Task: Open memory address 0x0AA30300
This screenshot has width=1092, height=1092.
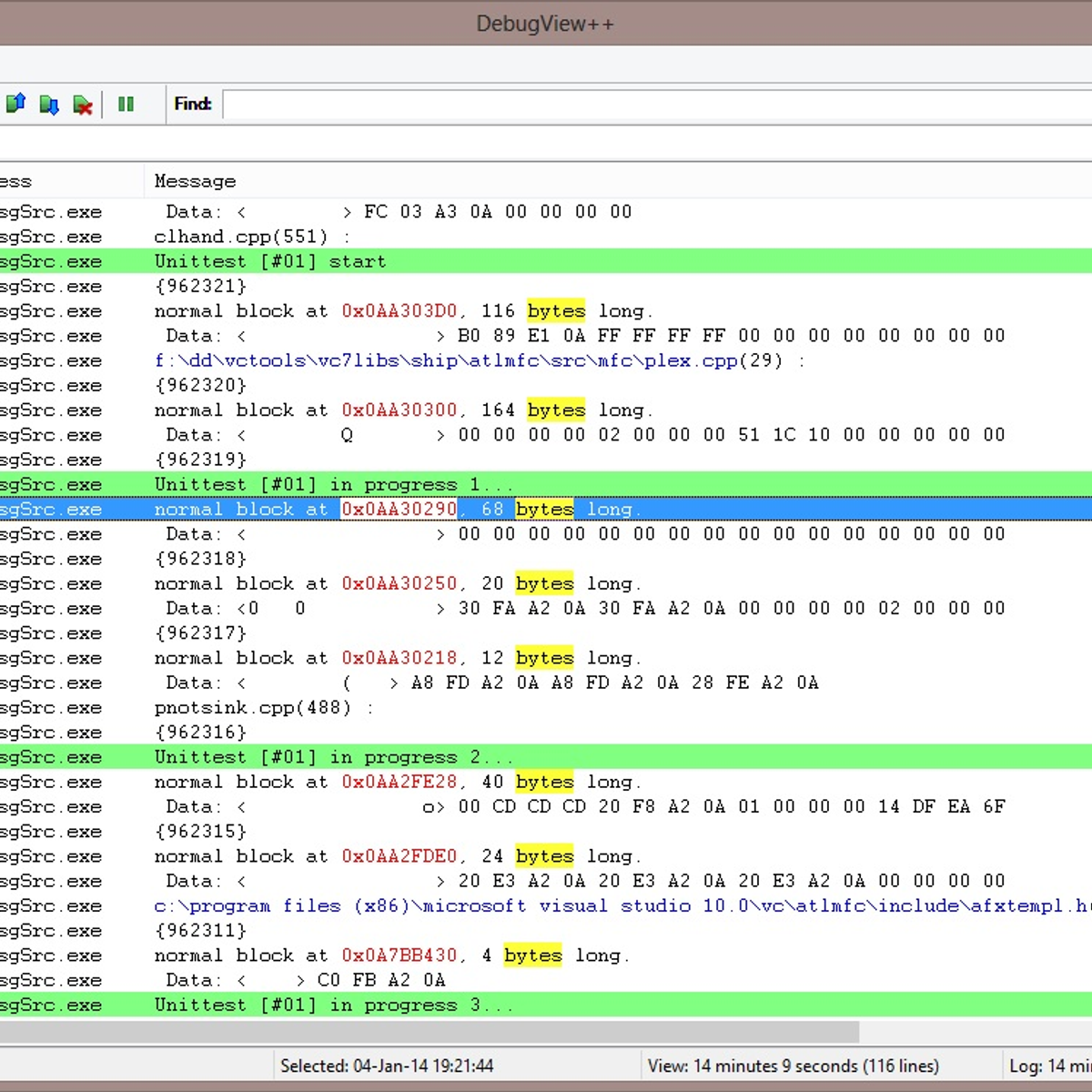Action: click(x=399, y=409)
